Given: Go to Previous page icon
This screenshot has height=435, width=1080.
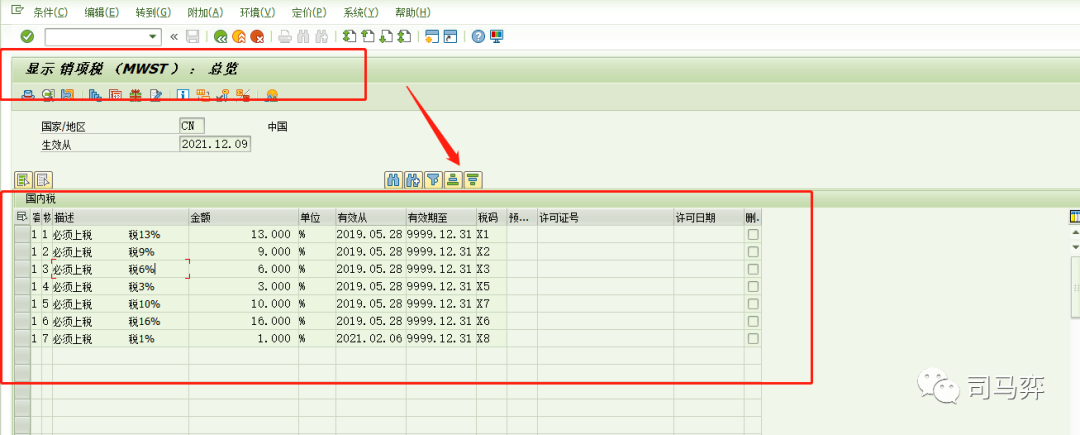Looking at the screenshot, I should tap(367, 36).
